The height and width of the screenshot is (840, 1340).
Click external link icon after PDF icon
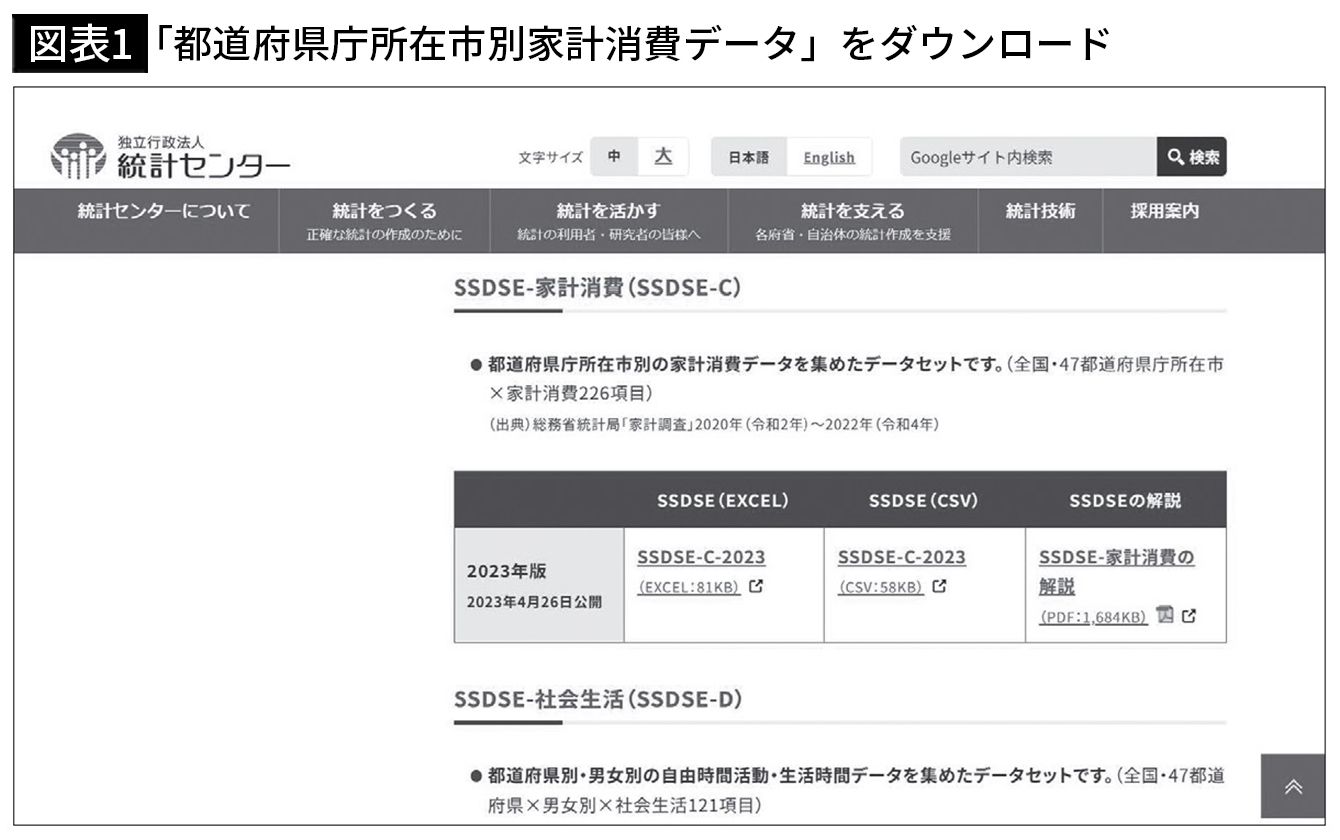coord(1188,616)
